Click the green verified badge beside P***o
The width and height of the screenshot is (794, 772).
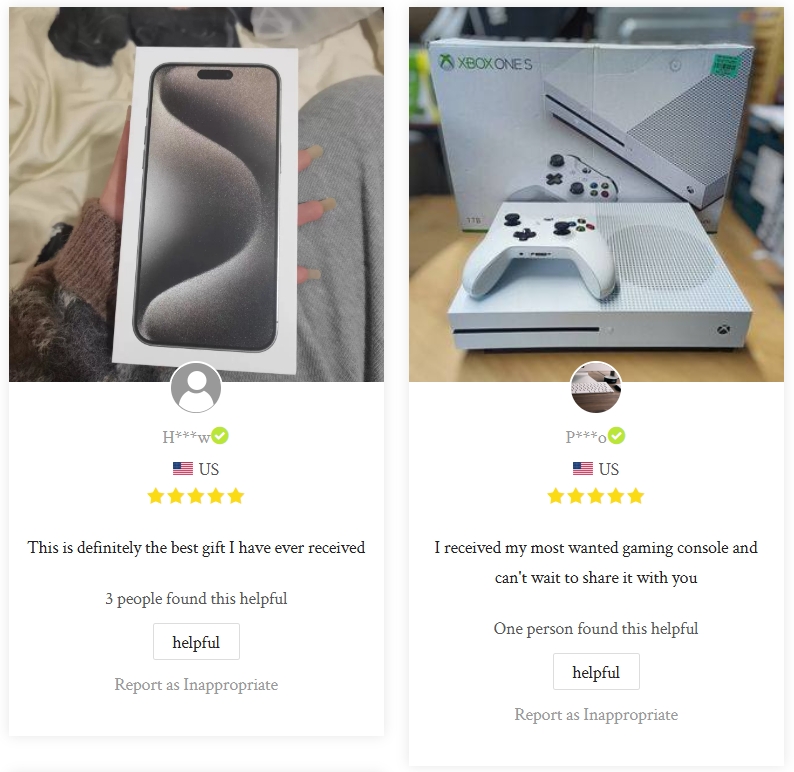(x=616, y=435)
